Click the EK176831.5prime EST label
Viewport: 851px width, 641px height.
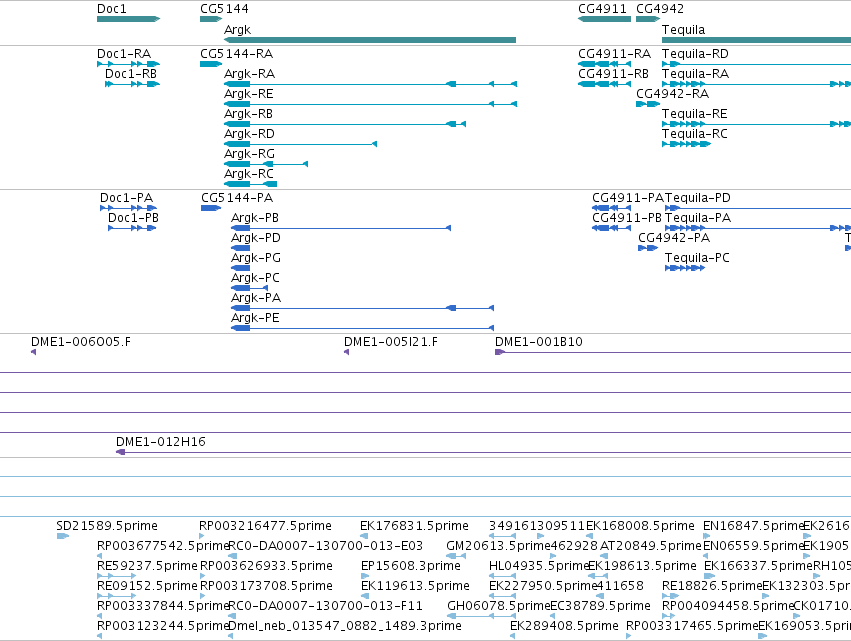[x=415, y=526]
